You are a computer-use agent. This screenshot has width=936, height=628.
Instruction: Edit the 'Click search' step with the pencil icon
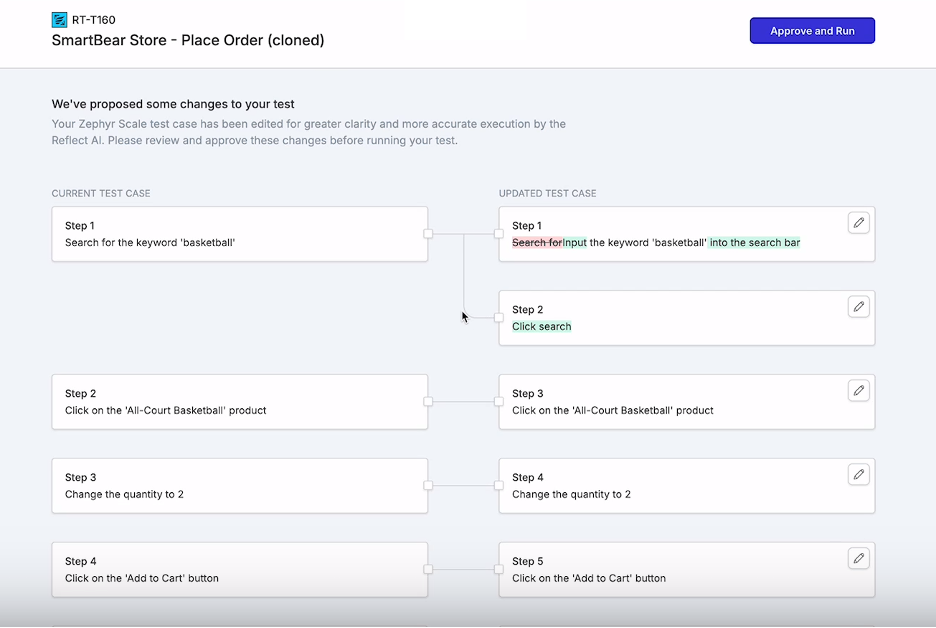point(858,306)
